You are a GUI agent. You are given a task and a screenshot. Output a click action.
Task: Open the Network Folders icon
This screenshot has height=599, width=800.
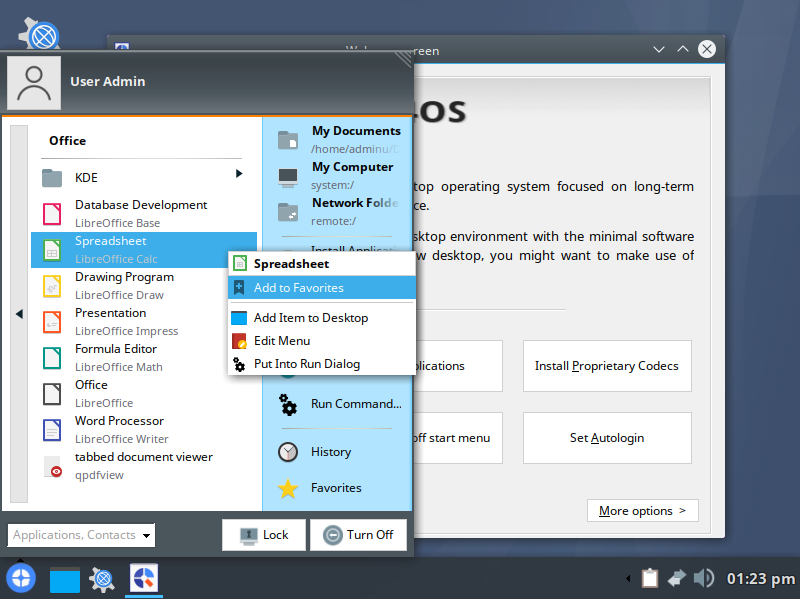click(x=288, y=212)
